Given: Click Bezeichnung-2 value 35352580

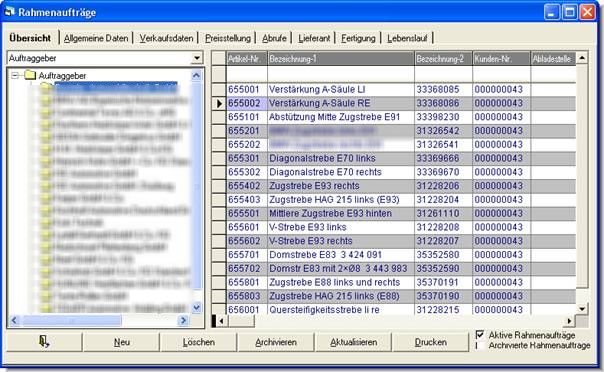Looking at the screenshot, I should pyautogui.click(x=438, y=255).
